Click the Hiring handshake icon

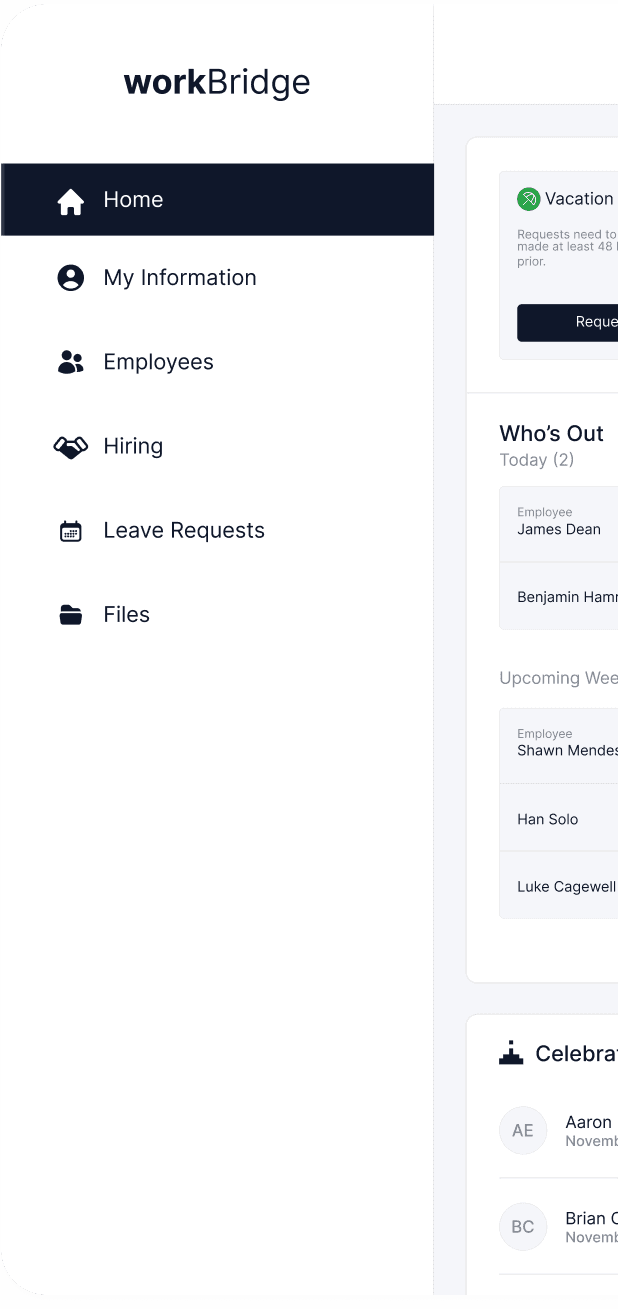[x=71, y=447]
